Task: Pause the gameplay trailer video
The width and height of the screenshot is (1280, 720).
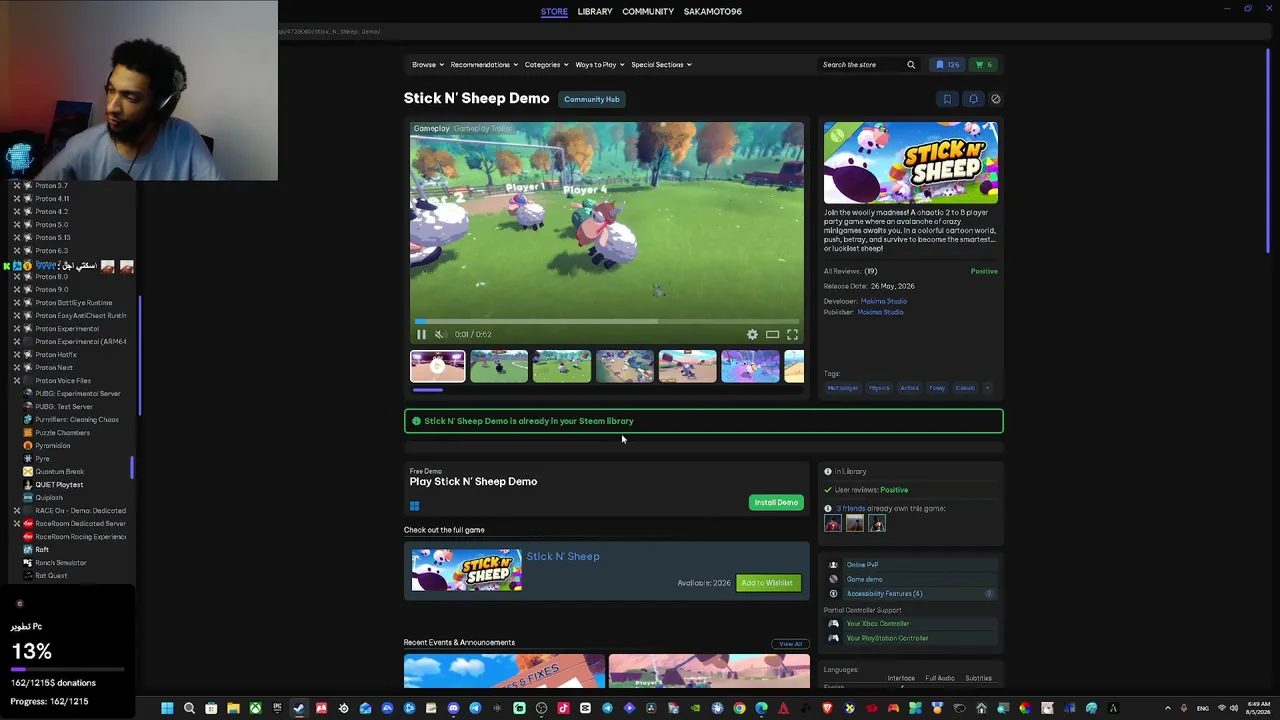Action: point(421,335)
